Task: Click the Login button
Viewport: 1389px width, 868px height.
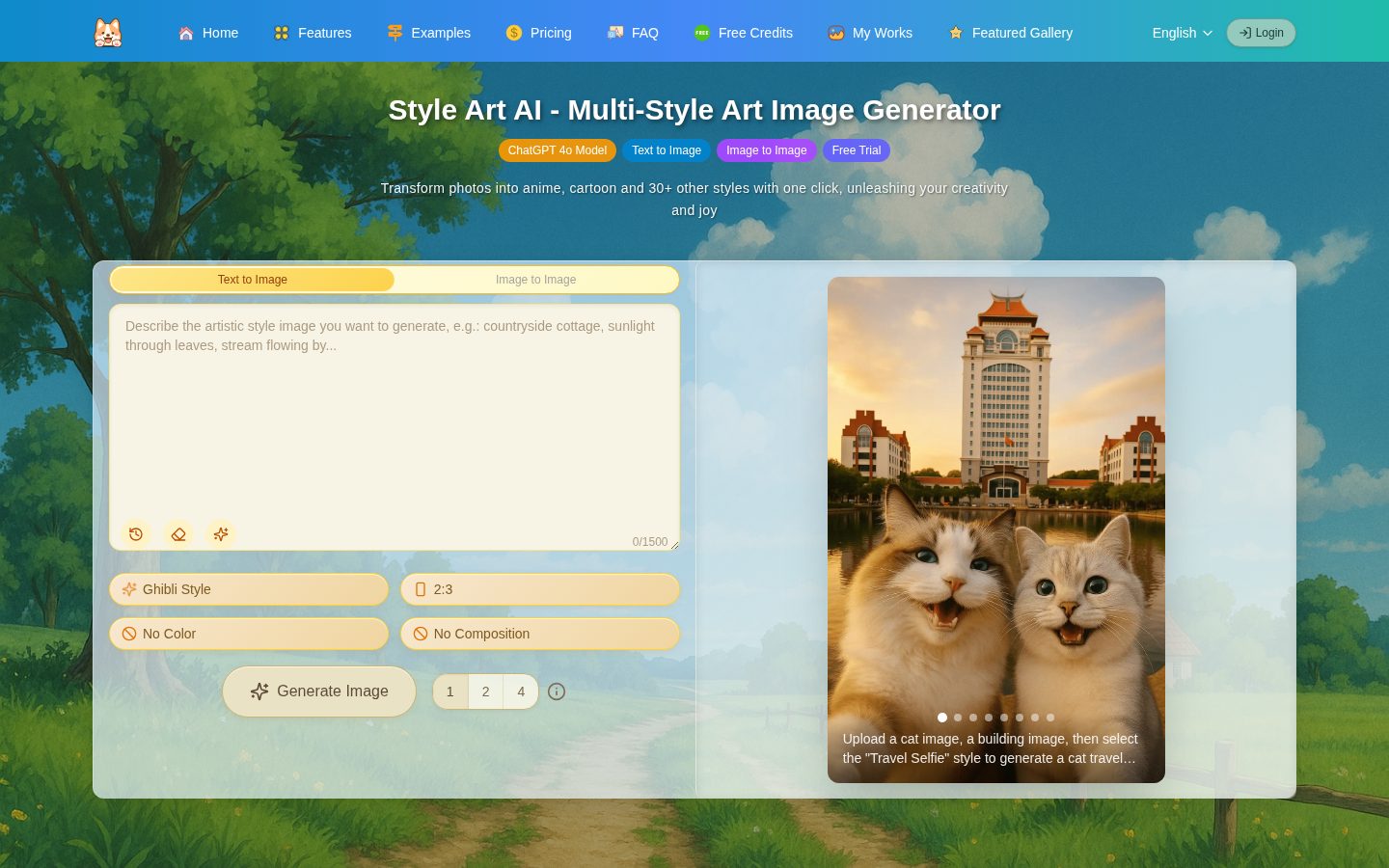Action: point(1262,33)
